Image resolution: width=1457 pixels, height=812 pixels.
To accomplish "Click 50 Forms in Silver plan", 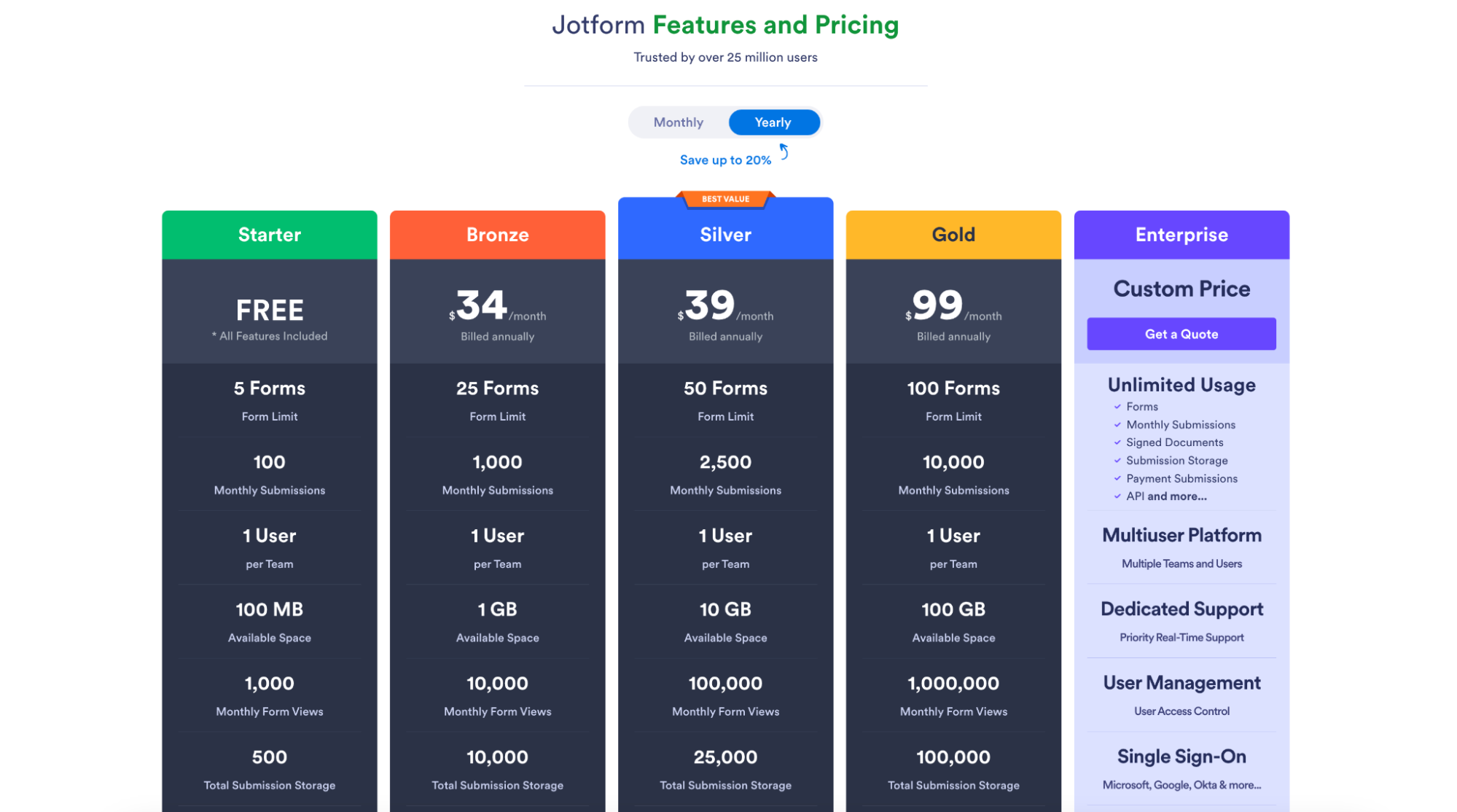I will (725, 389).
